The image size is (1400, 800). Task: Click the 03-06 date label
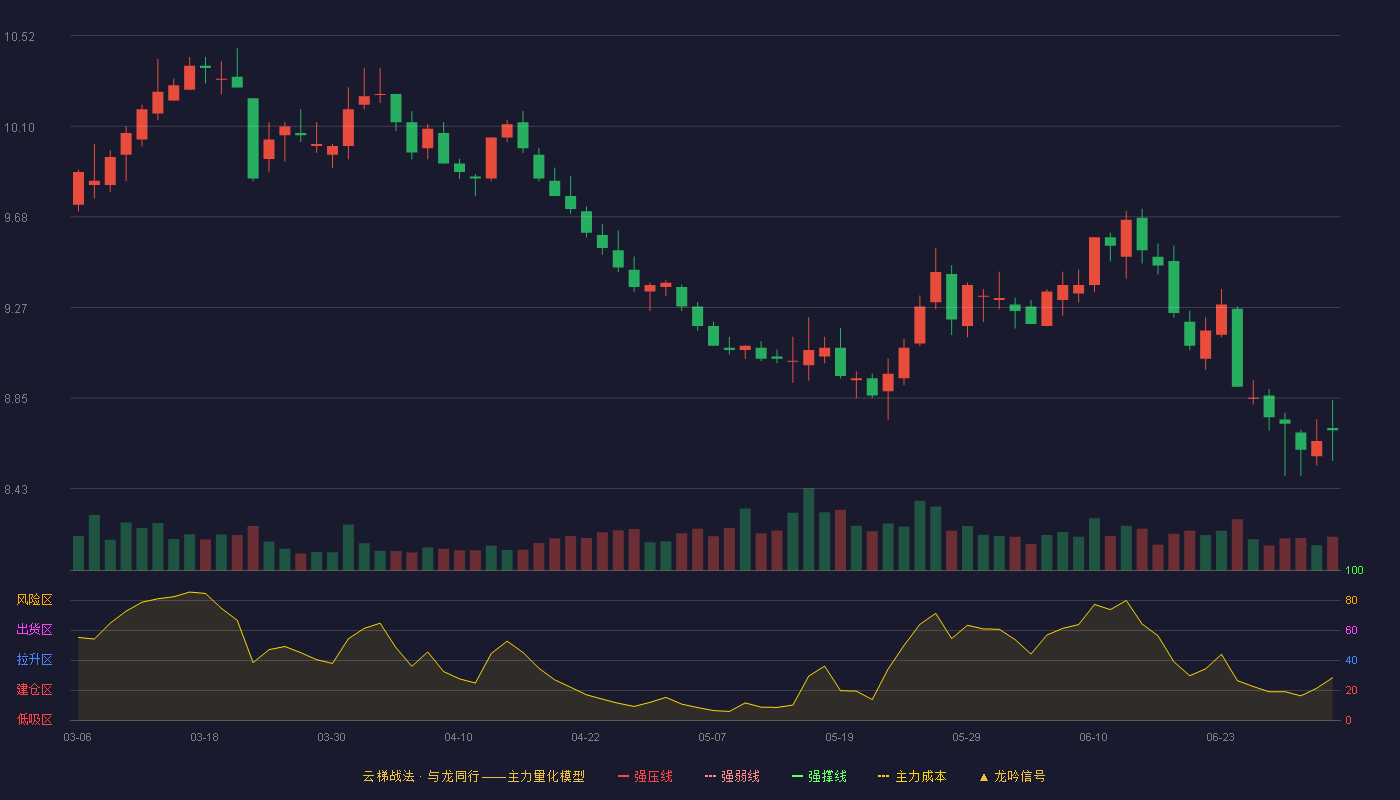(77, 737)
